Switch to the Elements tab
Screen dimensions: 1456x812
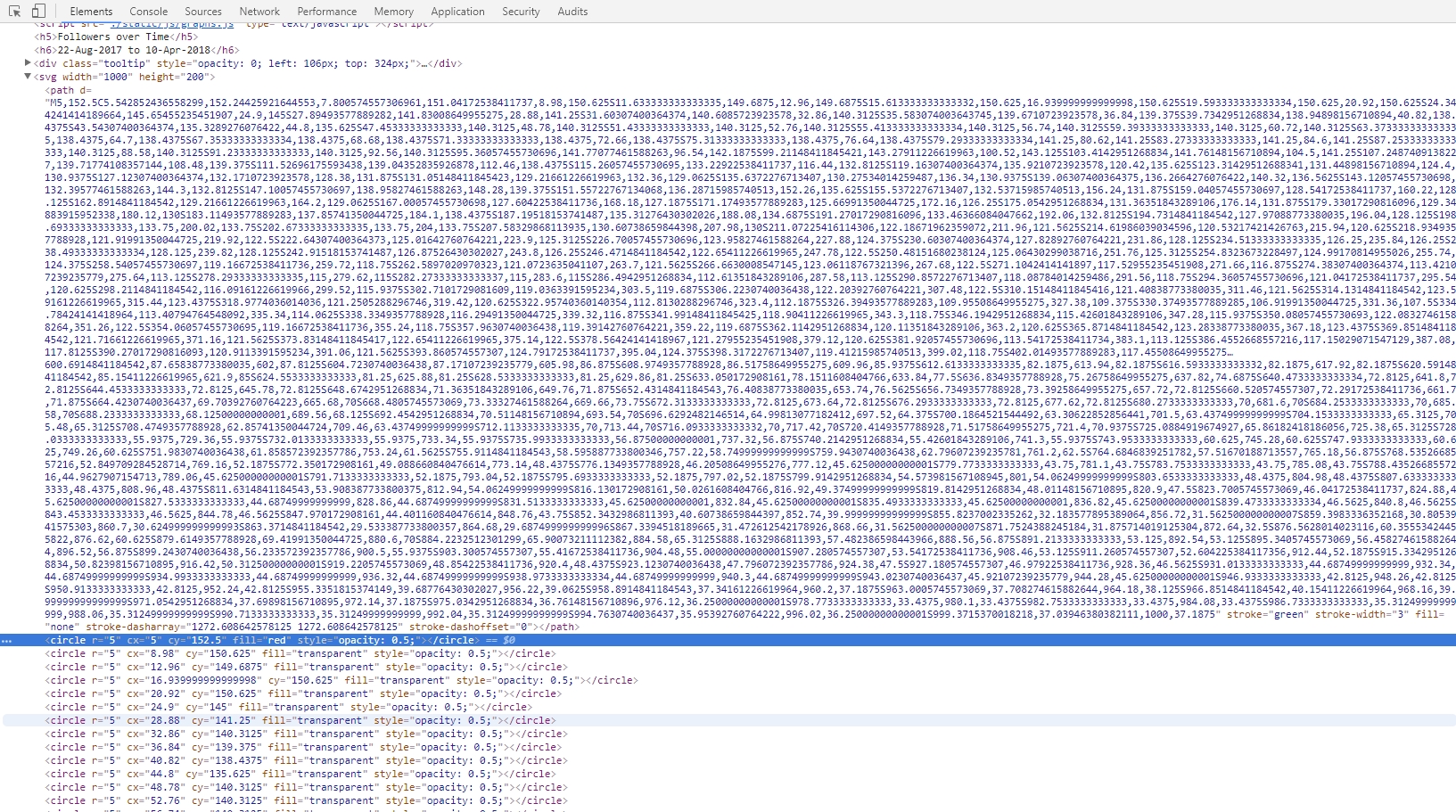click(91, 12)
